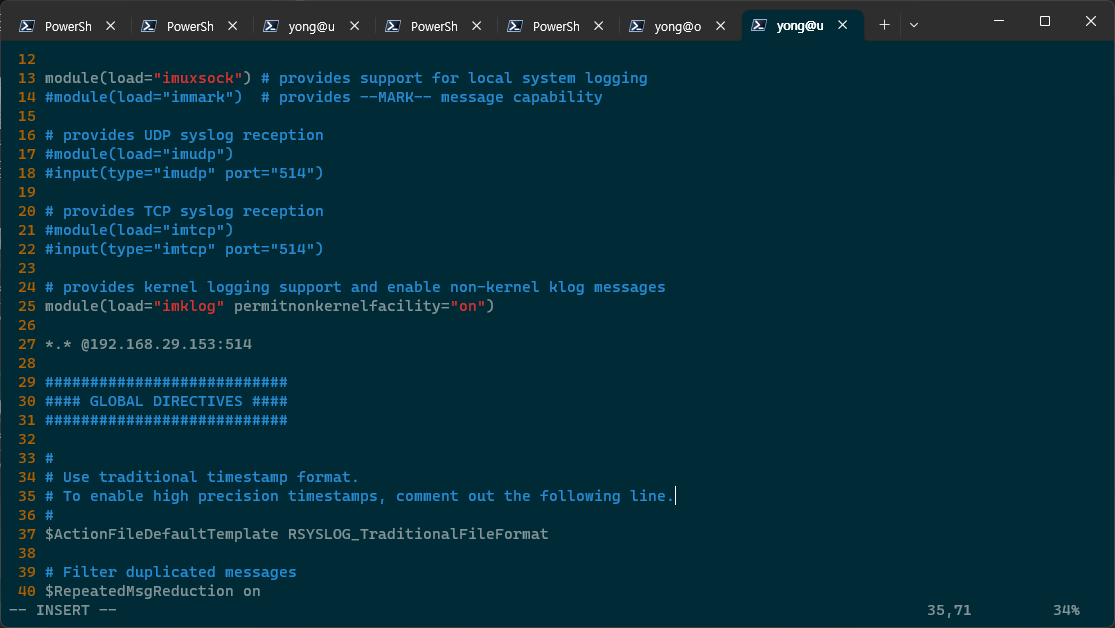This screenshot has width=1115, height=628.
Task: Click '# provides TCP syslog reception' comment
Action: [184, 211]
